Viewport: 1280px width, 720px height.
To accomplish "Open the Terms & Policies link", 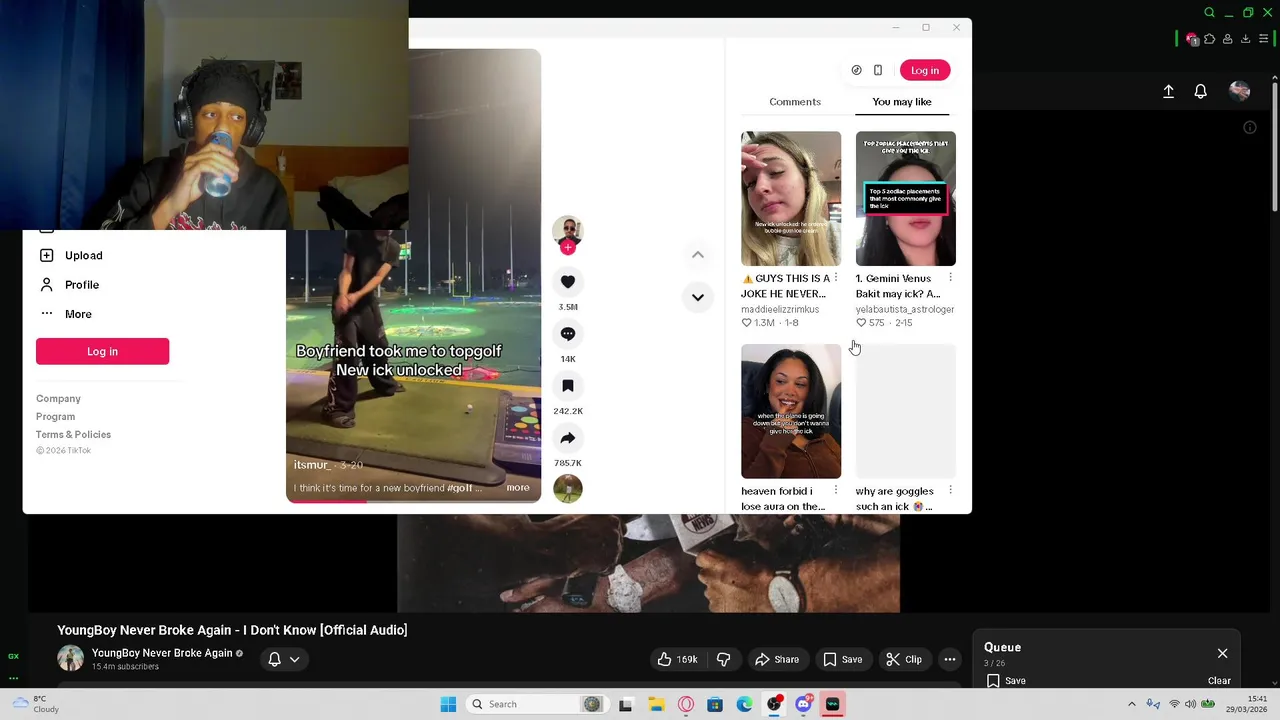I will click(73, 435).
